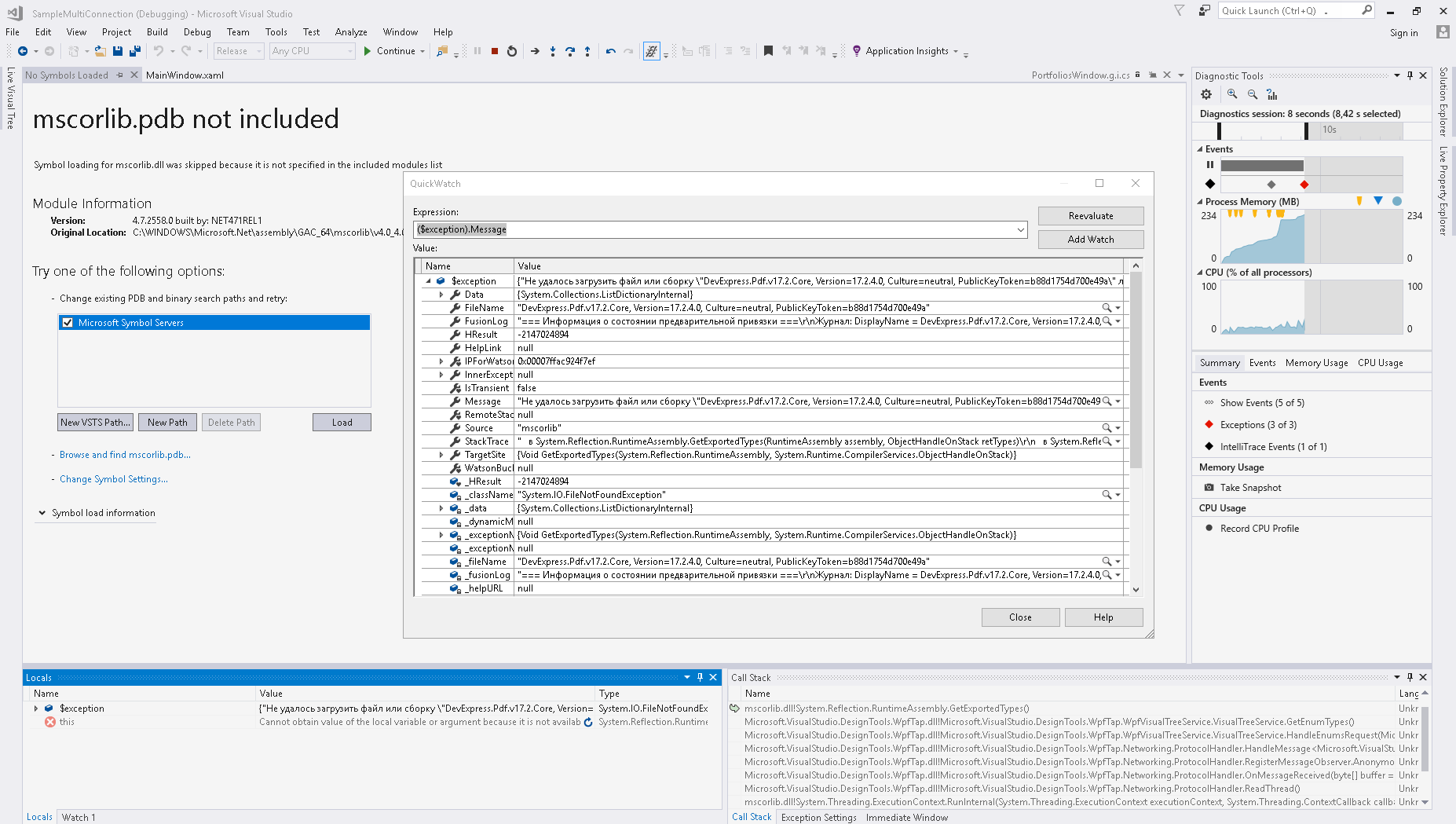The height and width of the screenshot is (824, 1456).
Task: Click the account avatar next to Sign in
Action: click(x=1443, y=32)
